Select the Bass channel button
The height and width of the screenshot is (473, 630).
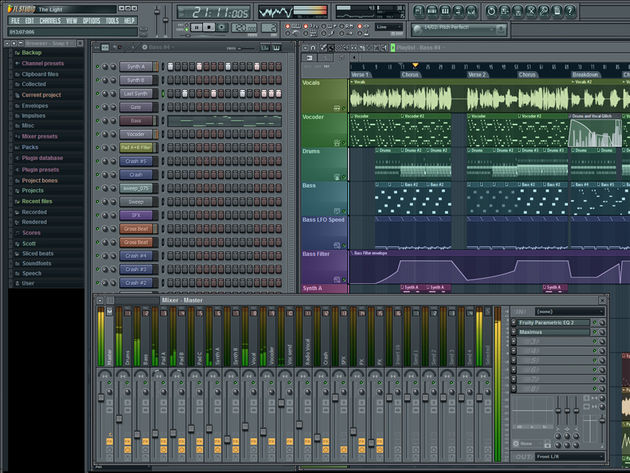136,121
